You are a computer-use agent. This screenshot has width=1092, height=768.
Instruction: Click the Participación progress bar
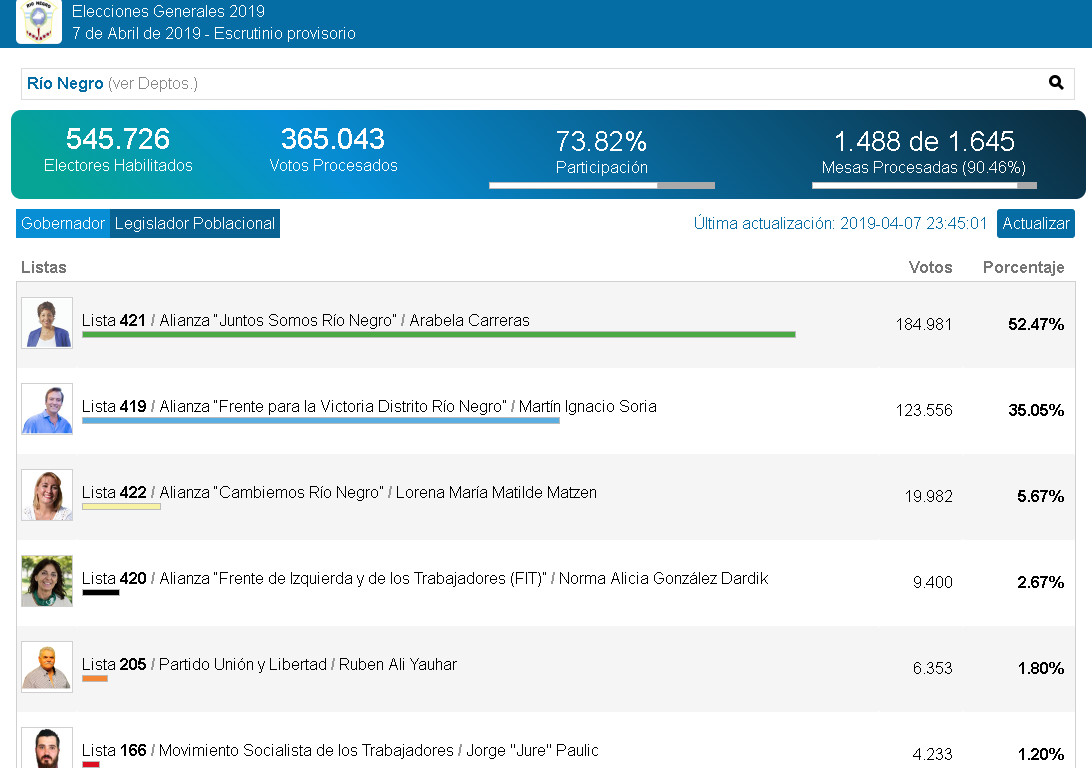[x=601, y=185]
